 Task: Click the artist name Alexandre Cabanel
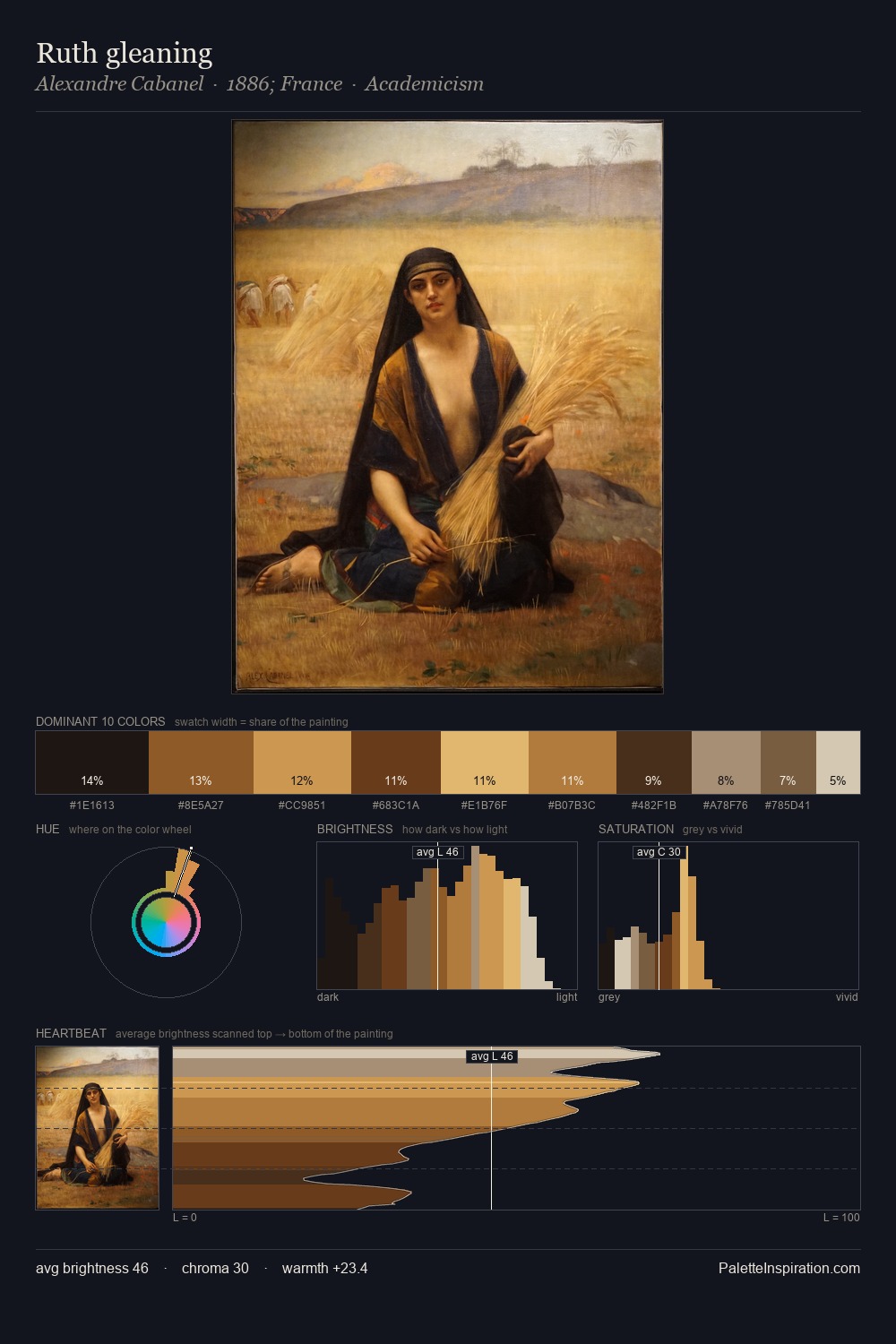(120, 84)
